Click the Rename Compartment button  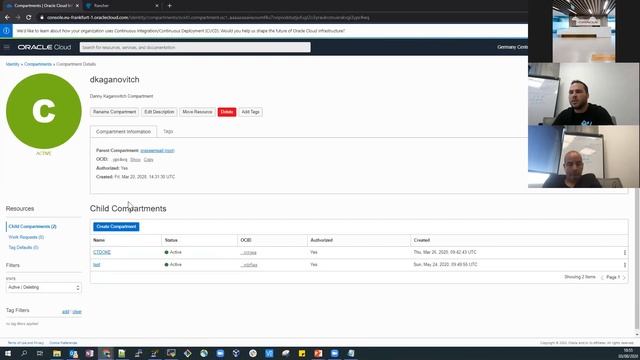(x=114, y=112)
